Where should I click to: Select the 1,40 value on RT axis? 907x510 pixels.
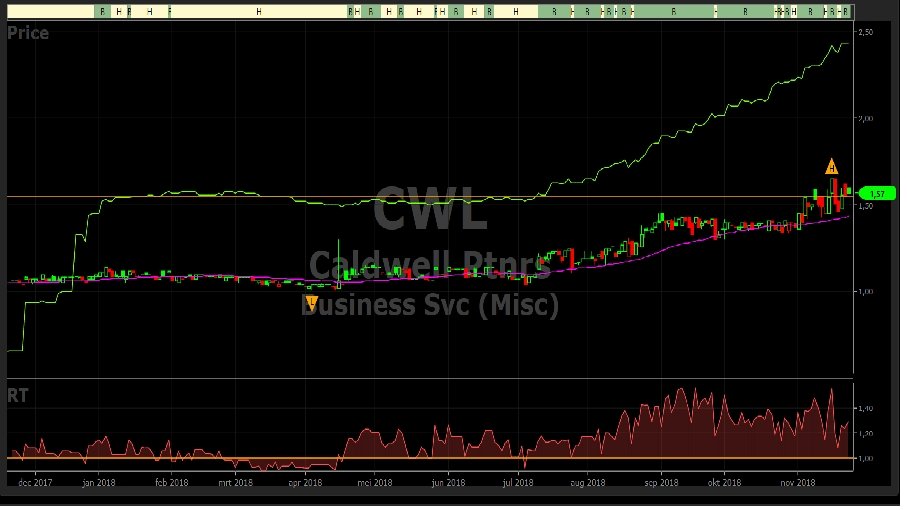click(x=865, y=408)
